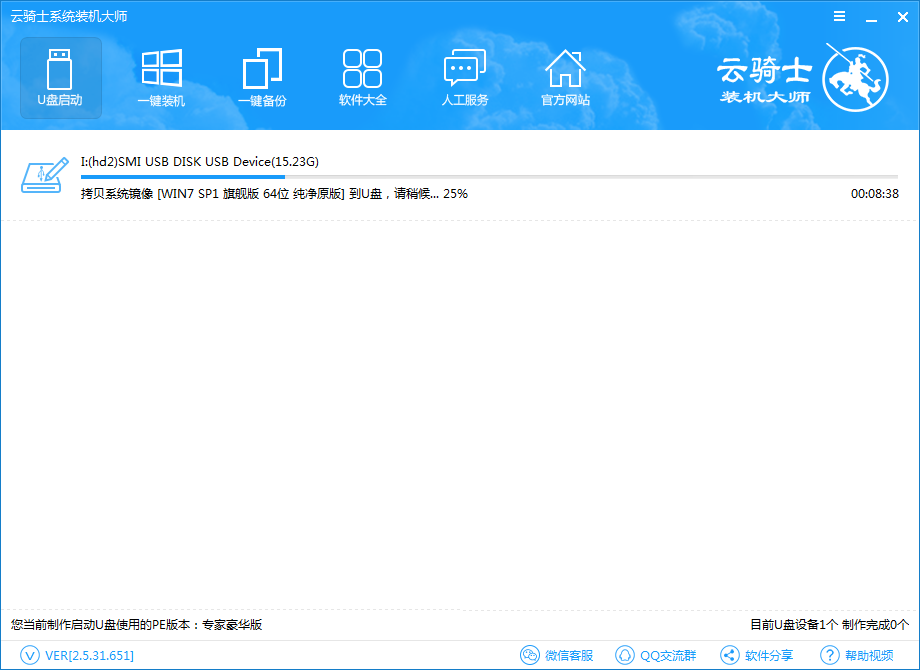Click the VER[2.5.31.651] version link
This screenshot has width=920, height=670.
pos(89,655)
